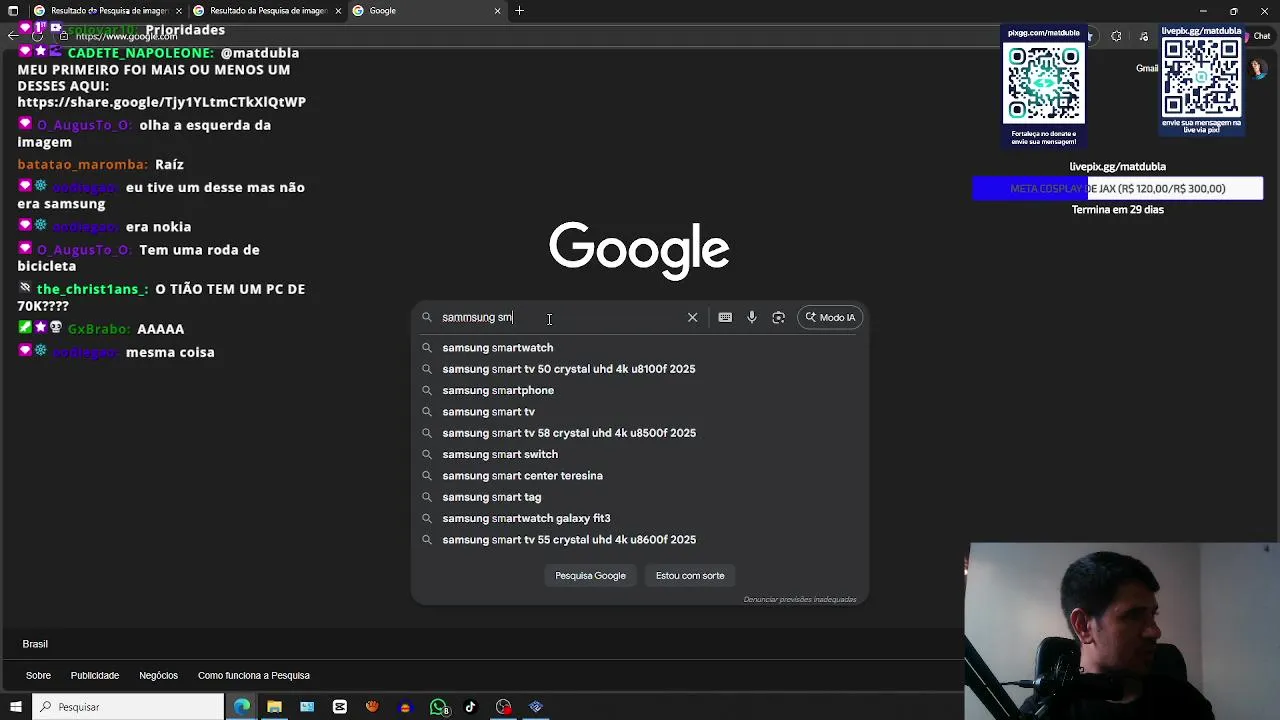Close the active Google tab
Image resolution: width=1280 pixels, height=720 pixels.
tap(498, 11)
